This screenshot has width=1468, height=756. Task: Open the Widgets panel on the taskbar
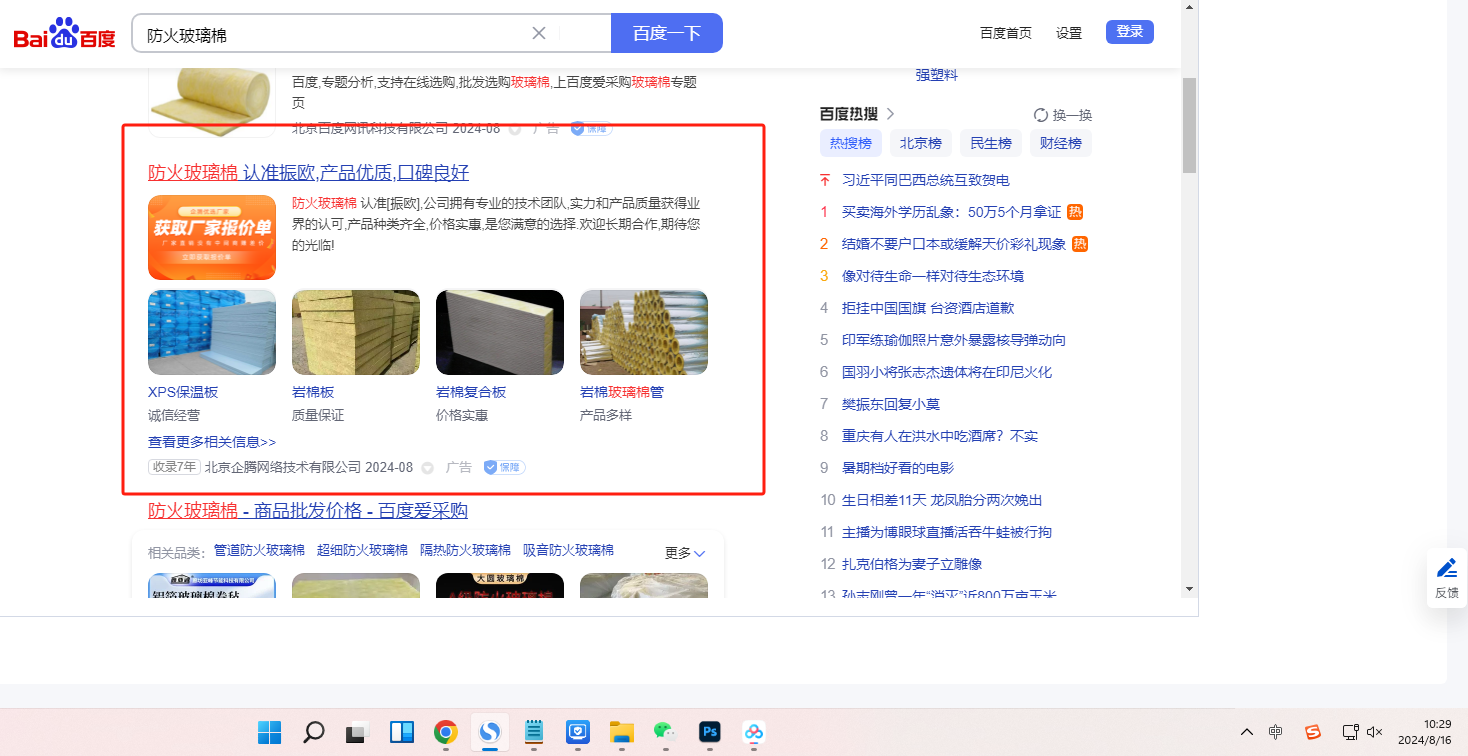[x=402, y=732]
